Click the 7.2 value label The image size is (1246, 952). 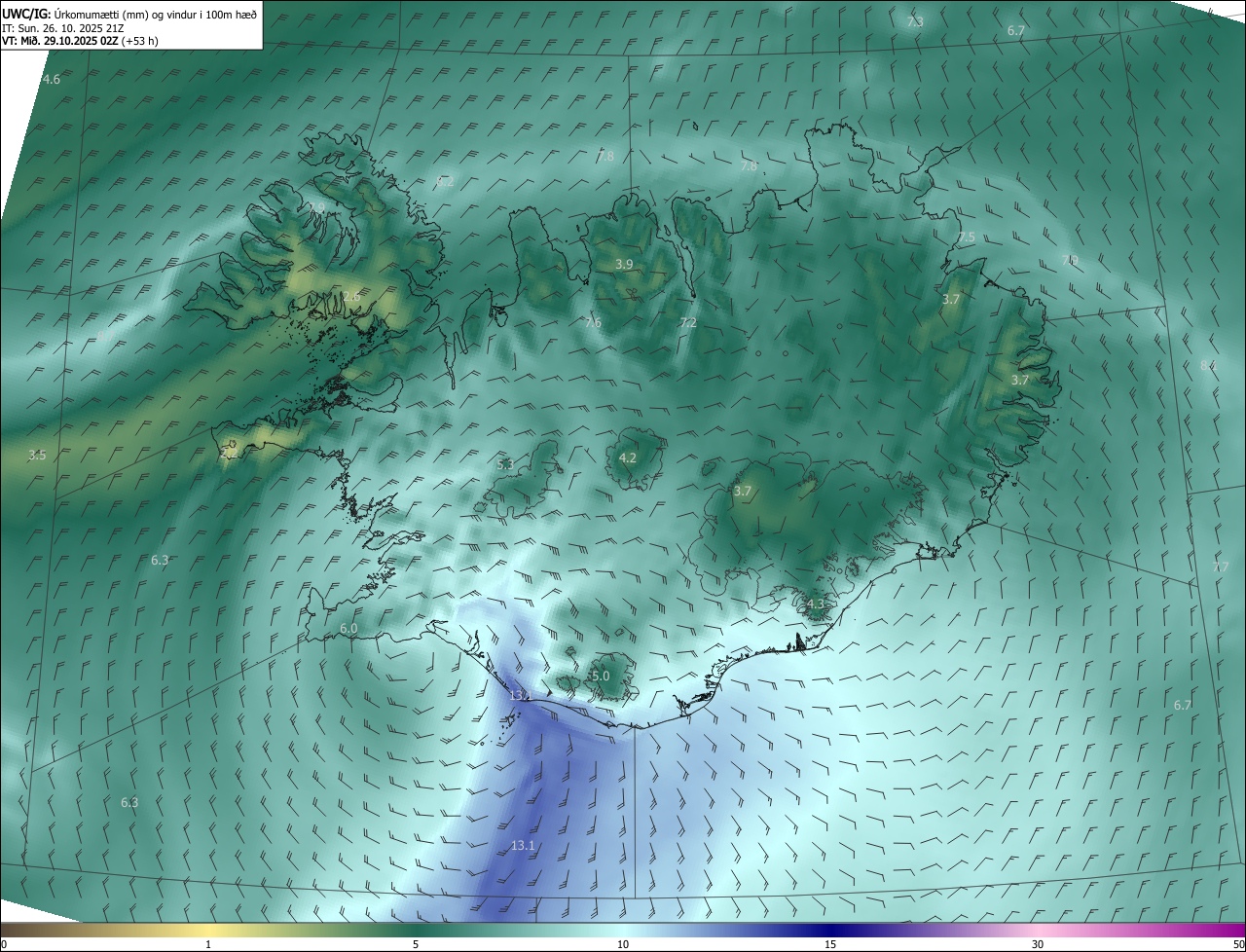tap(687, 323)
